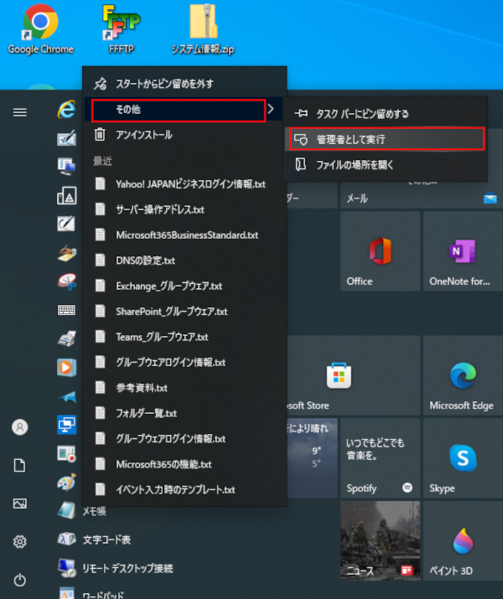
Task: Choose ファイルの場所を開く
Action: coord(386,165)
